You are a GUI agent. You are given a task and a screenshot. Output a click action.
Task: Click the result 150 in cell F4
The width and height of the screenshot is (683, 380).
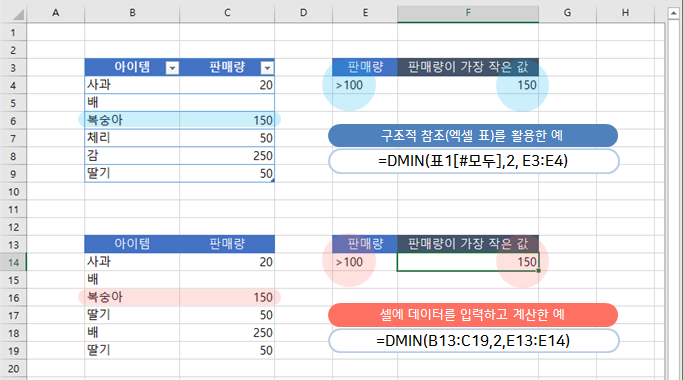(468, 85)
